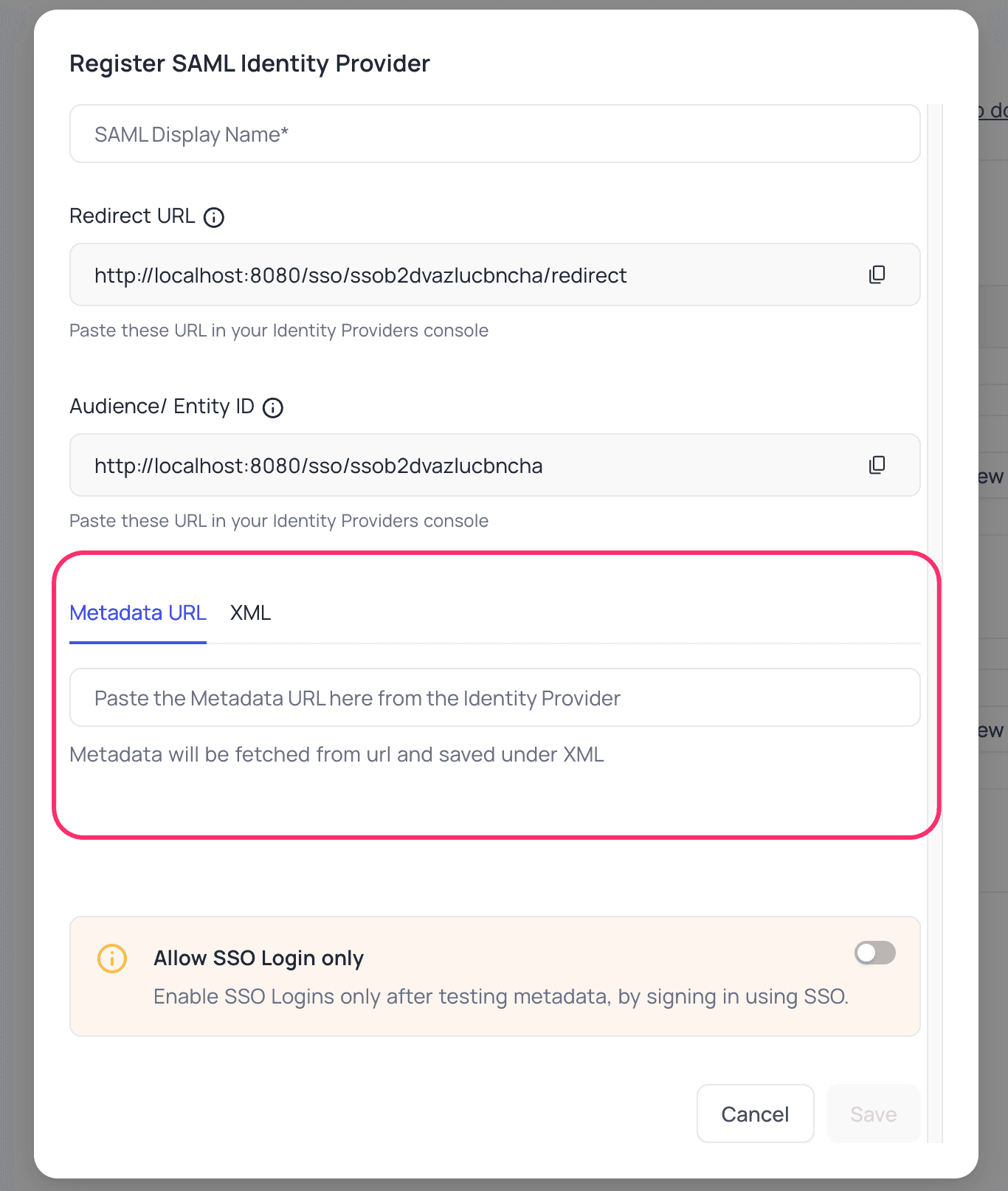Click the circled info symbol after Redirect URL label
The height and width of the screenshot is (1191, 1008).
tap(213, 217)
